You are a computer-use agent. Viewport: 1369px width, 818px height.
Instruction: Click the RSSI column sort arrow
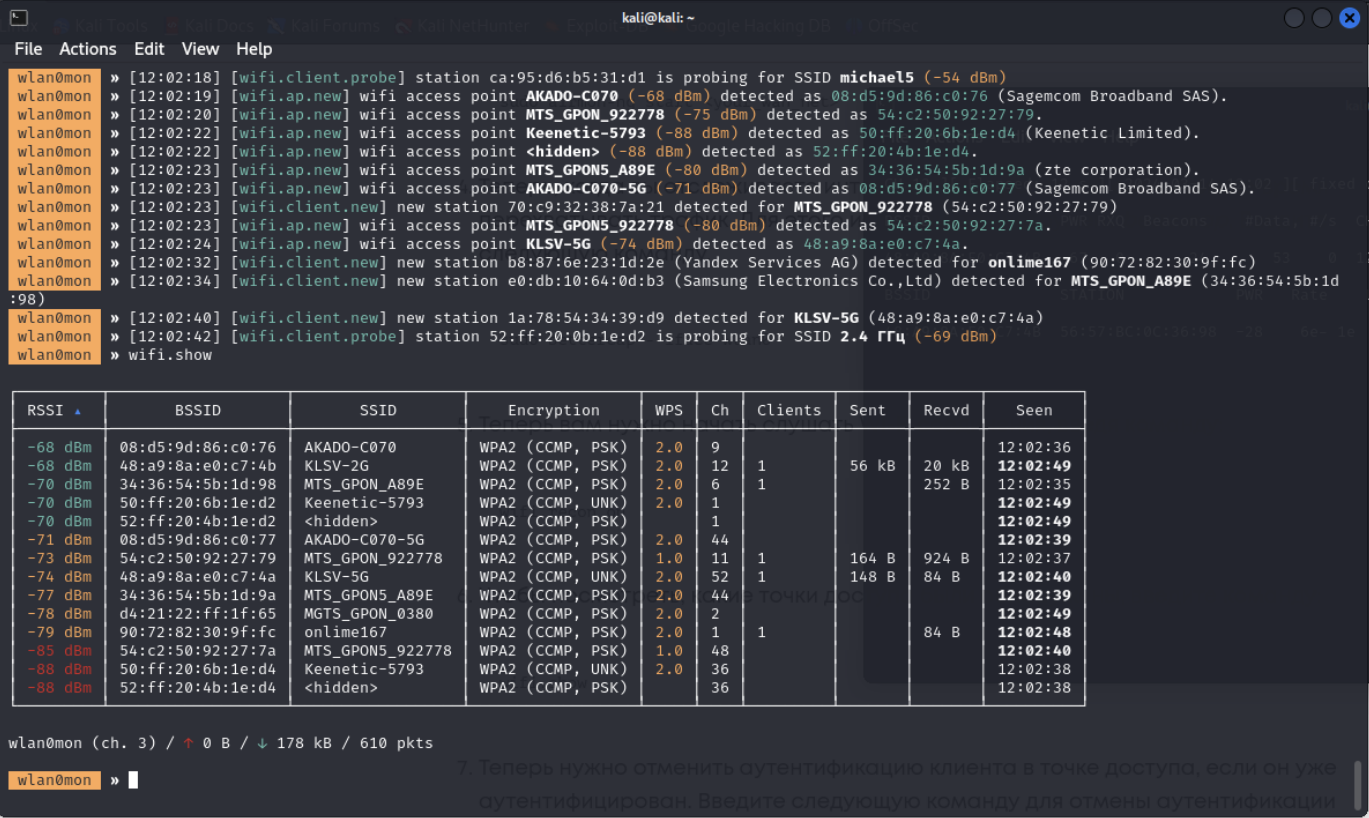78,411
